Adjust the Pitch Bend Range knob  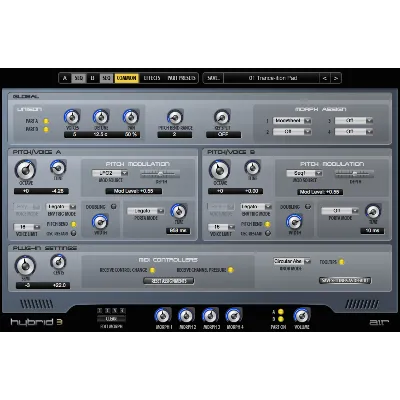tap(175, 117)
